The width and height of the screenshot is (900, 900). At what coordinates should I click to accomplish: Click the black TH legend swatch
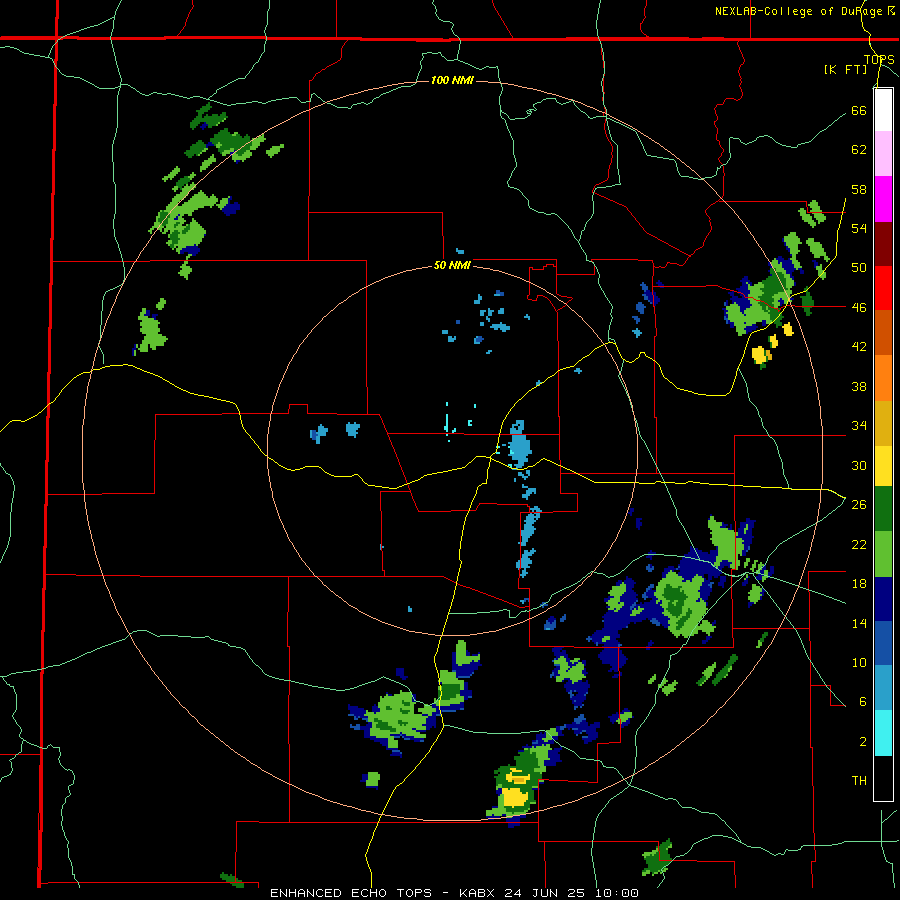click(883, 778)
